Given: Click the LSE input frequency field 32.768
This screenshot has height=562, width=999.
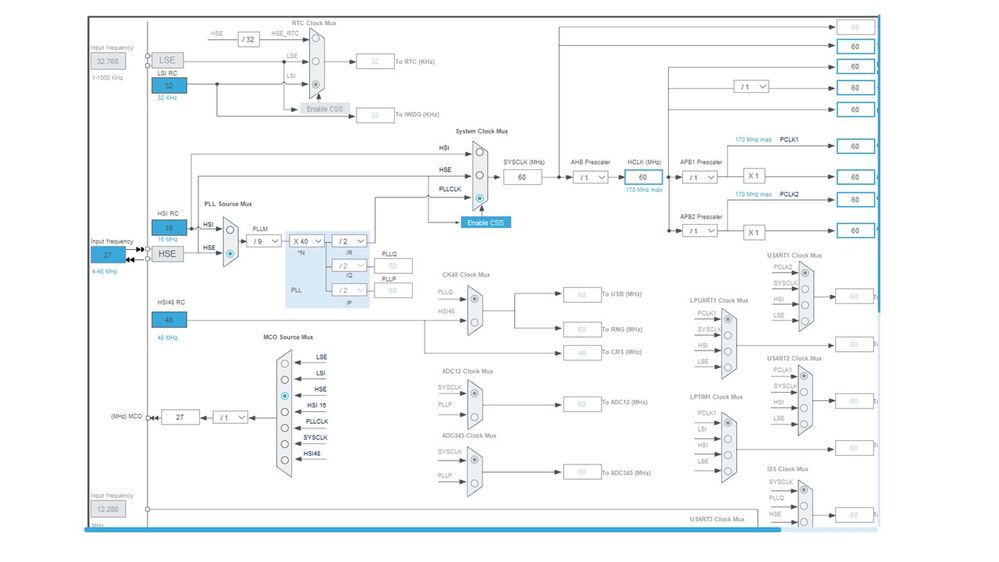Looking at the screenshot, I should (108, 61).
